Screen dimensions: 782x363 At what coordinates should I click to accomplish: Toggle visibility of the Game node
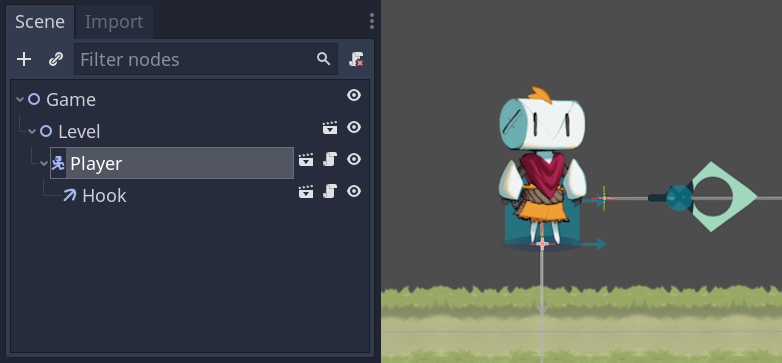(354, 95)
